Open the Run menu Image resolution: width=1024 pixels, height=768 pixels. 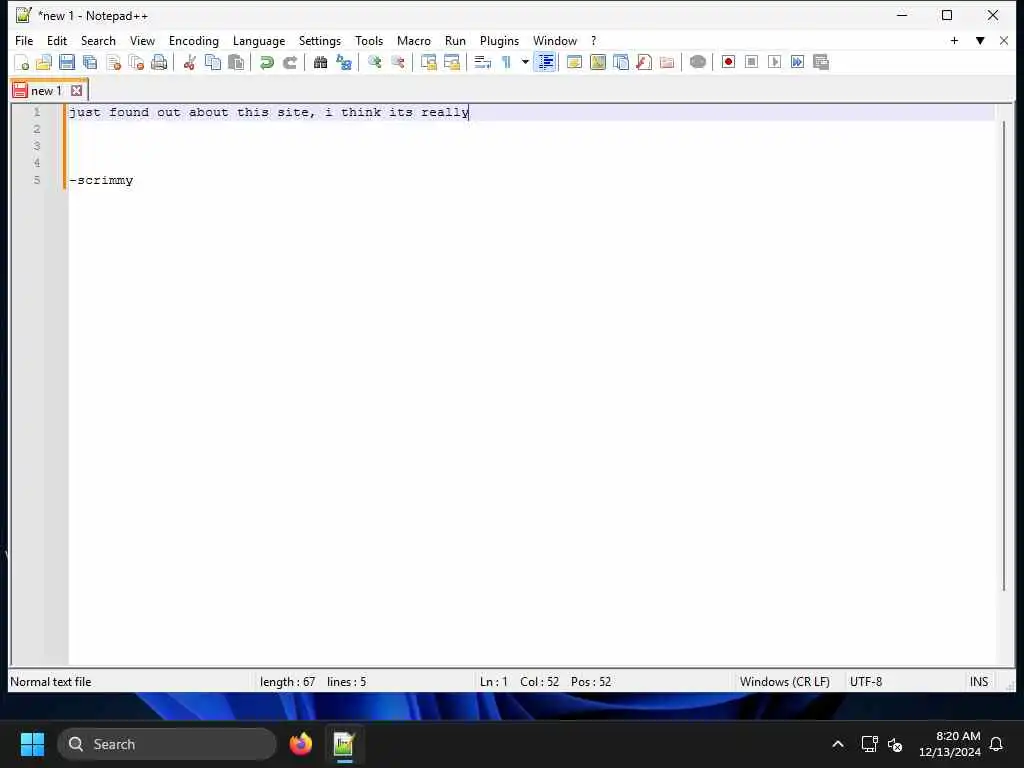click(455, 40)
